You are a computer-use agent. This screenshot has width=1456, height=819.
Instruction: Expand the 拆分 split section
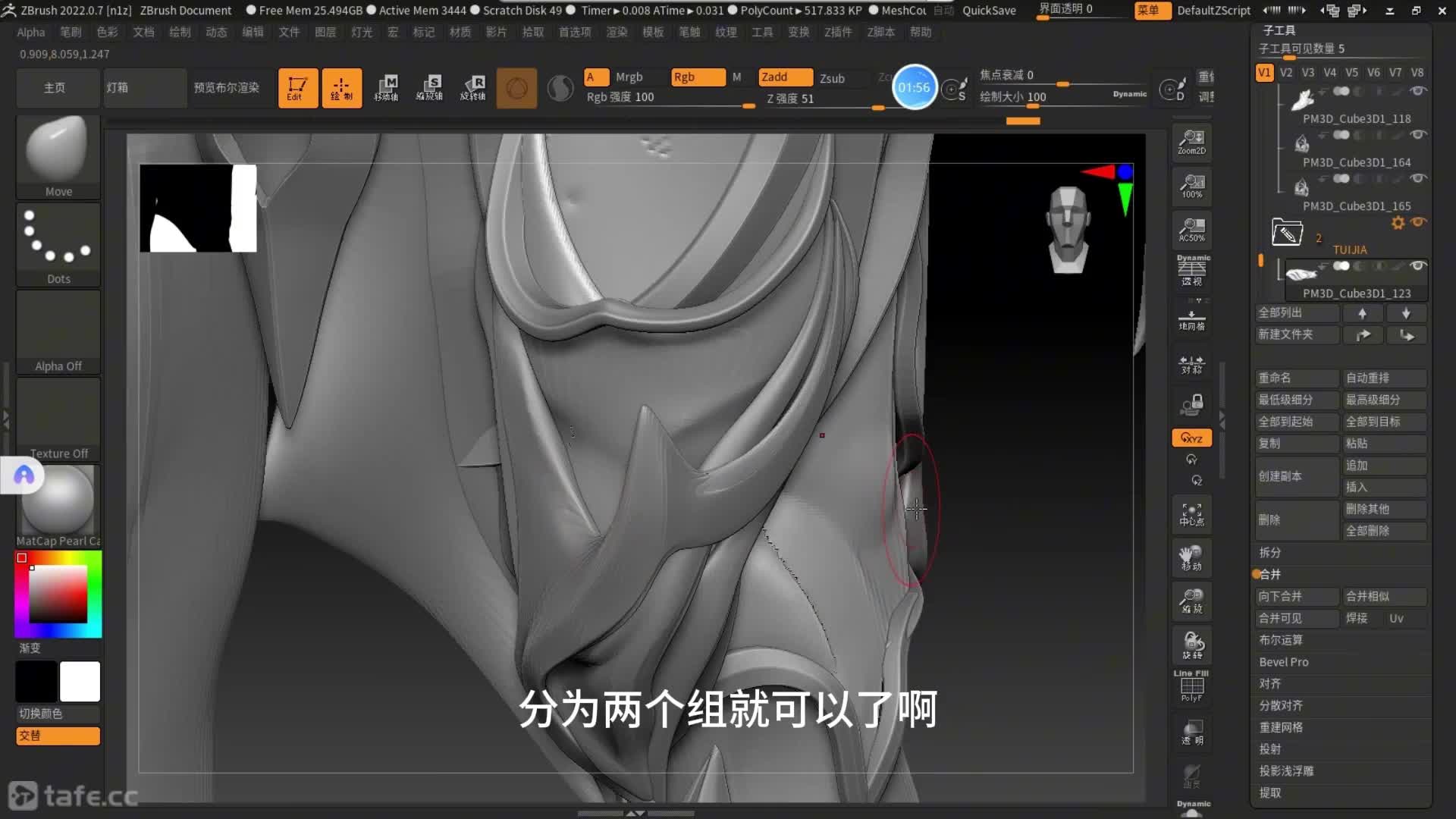tap(1269, 553)
